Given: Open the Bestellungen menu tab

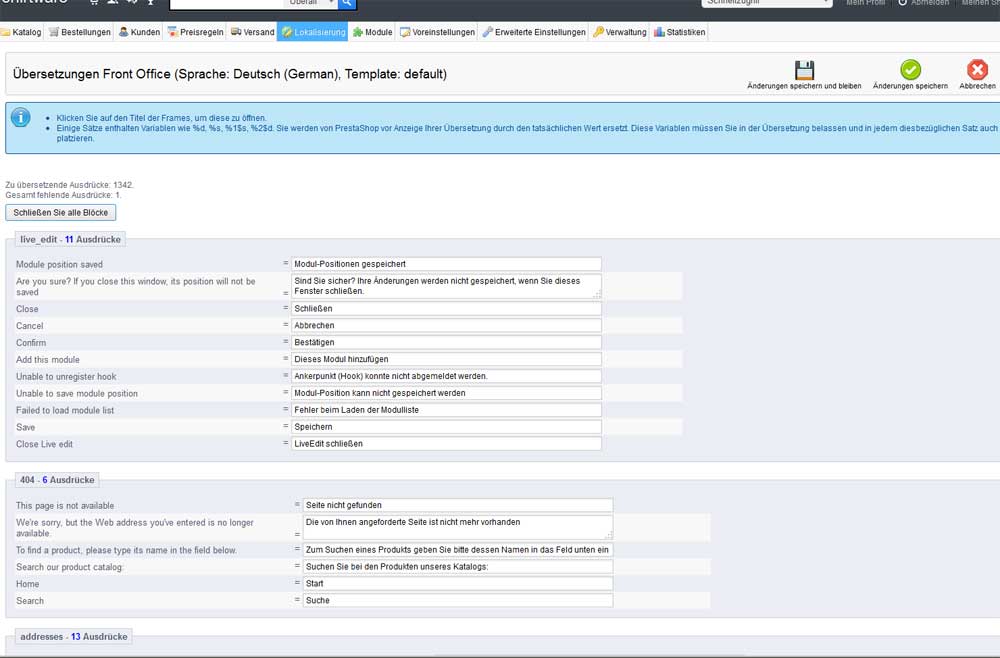Looking at the screenshot, I should pos(80,32).
